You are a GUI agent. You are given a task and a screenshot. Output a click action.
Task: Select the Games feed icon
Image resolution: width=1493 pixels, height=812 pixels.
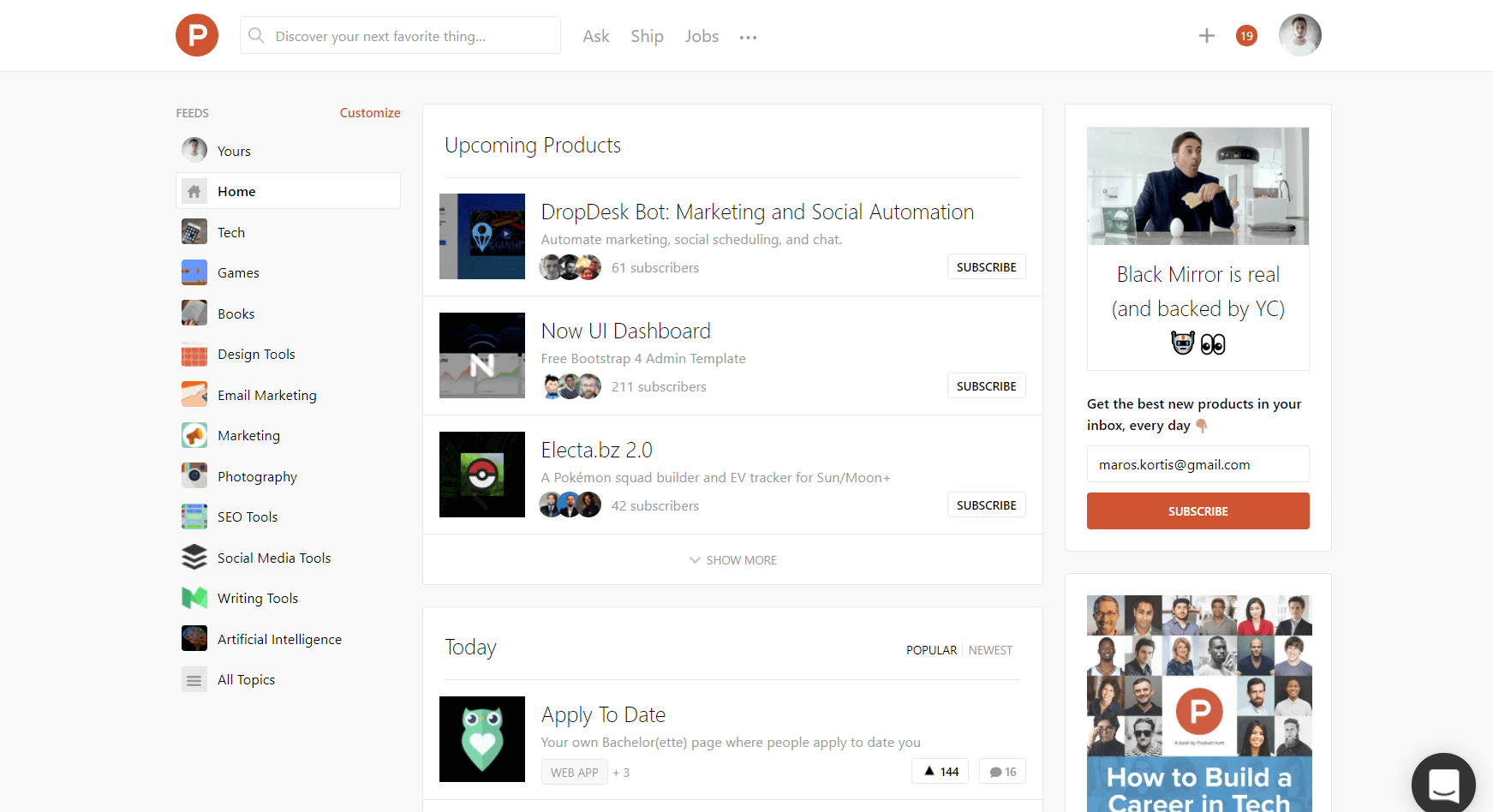(194, 272)
